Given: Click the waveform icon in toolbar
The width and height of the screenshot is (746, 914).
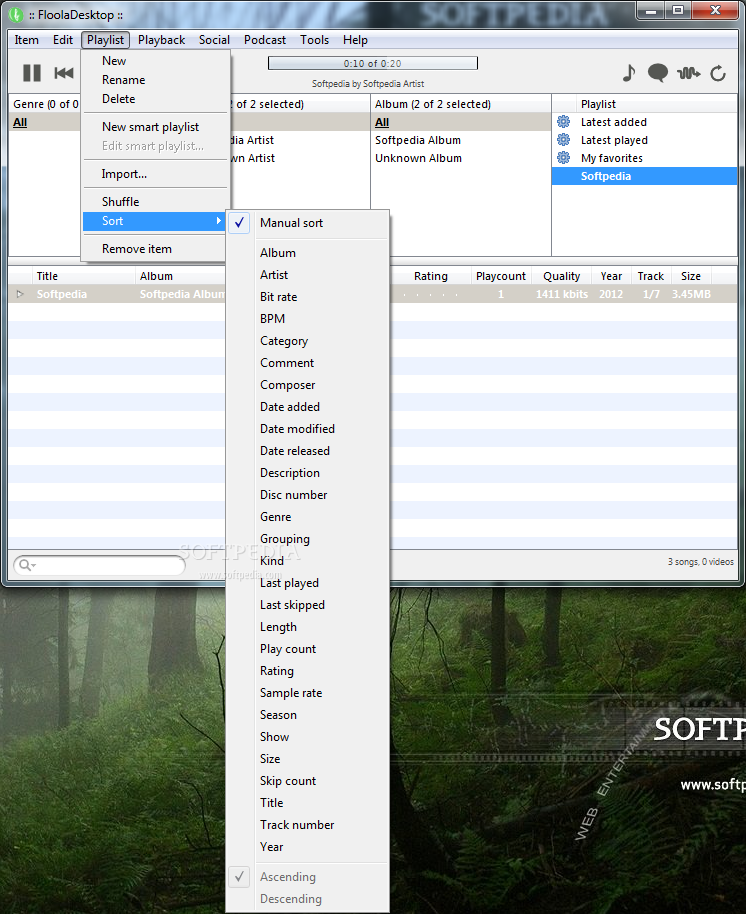Looking at the screenshot, I should tap(689, 73).
